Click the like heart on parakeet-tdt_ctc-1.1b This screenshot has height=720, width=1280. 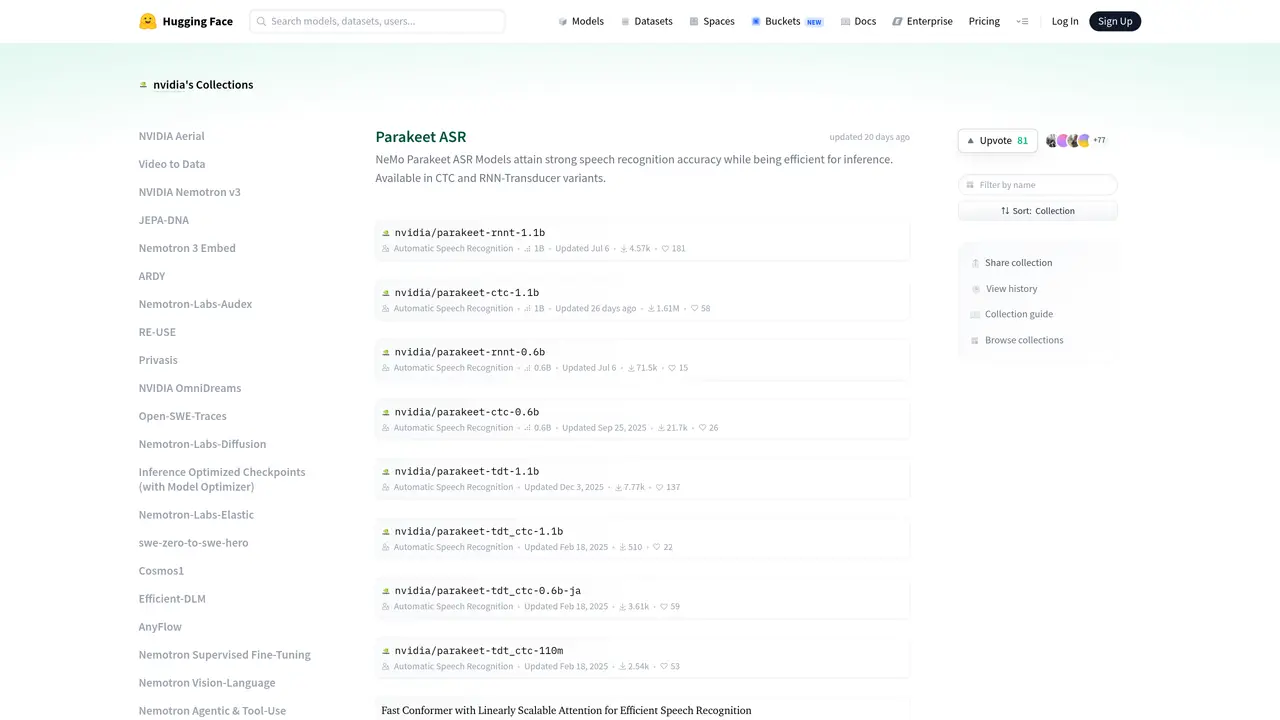pos(657,547)
